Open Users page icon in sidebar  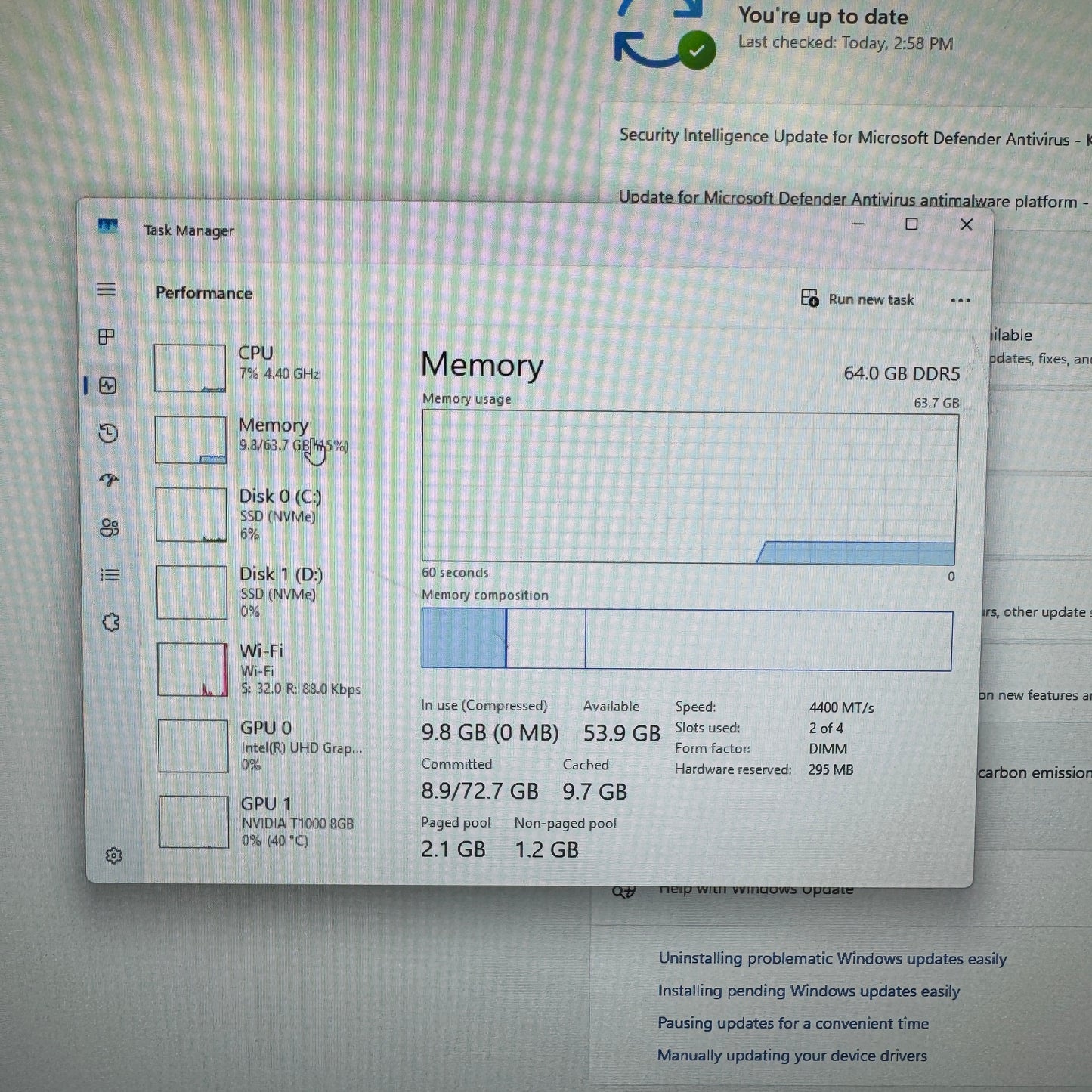[x=110, y=527]
